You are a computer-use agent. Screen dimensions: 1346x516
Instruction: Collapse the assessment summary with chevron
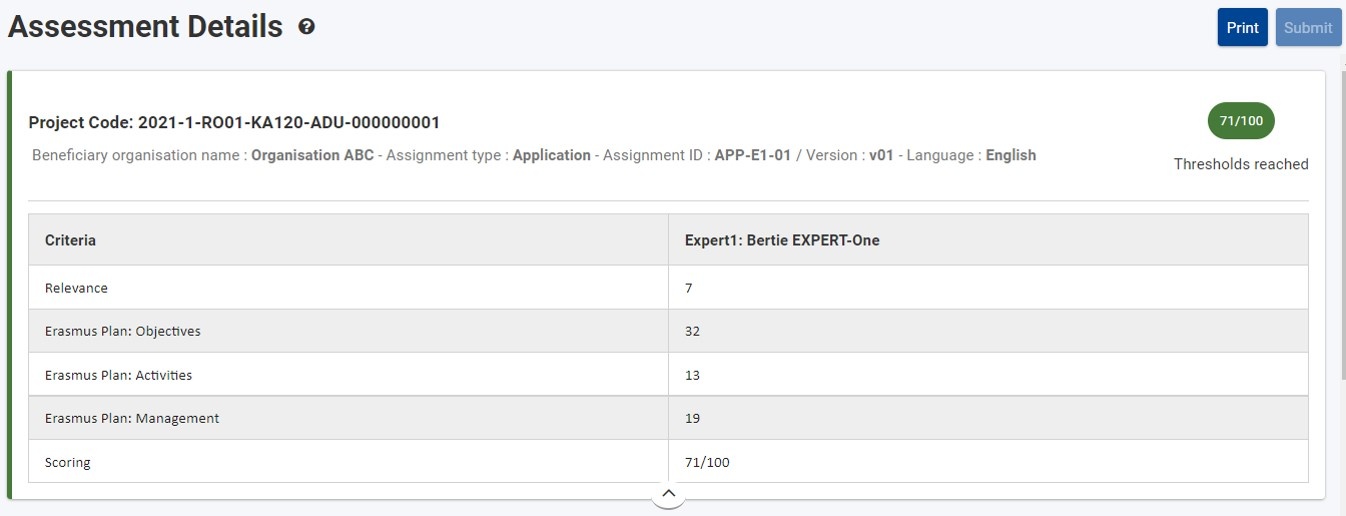[x=668, y=493]
